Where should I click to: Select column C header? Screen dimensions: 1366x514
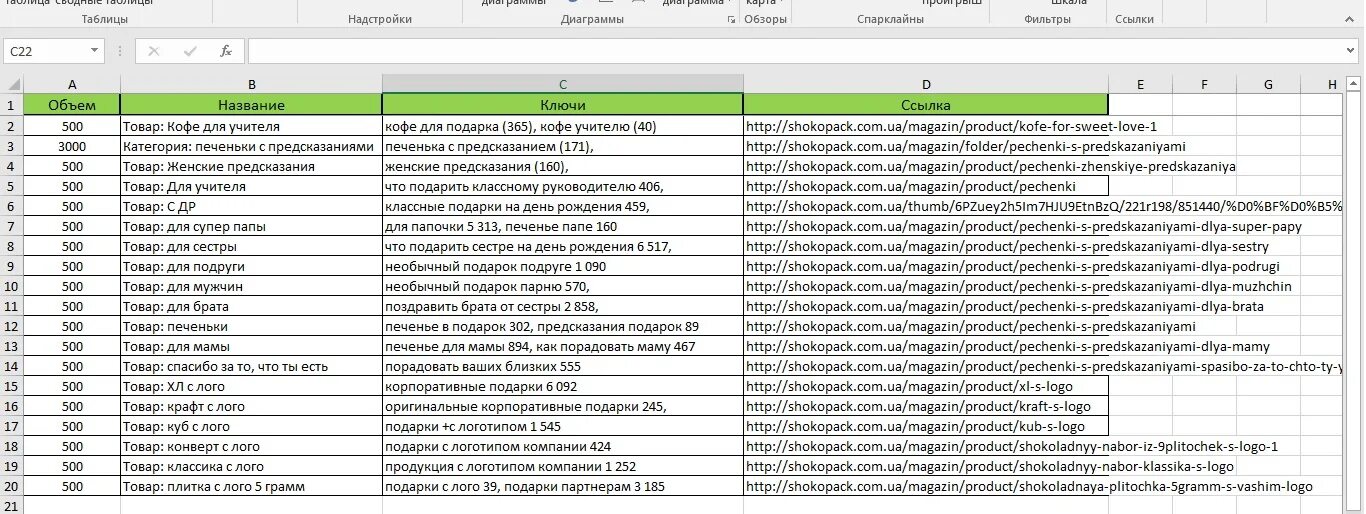(563, 85)
